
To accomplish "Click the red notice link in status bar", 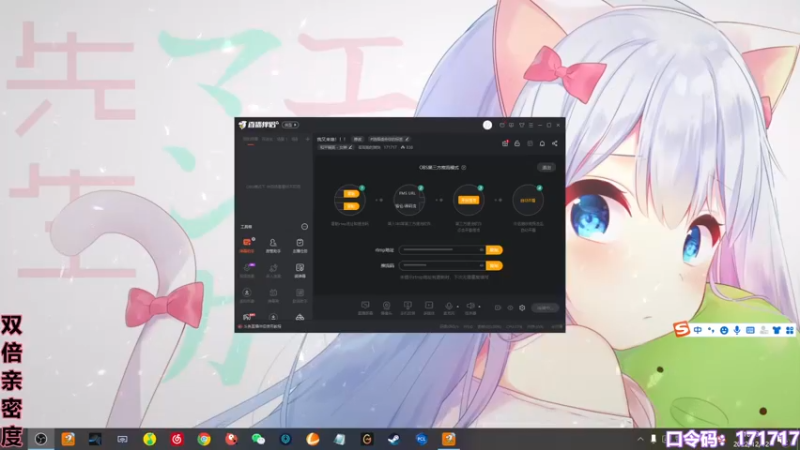I will pos(262,327).
